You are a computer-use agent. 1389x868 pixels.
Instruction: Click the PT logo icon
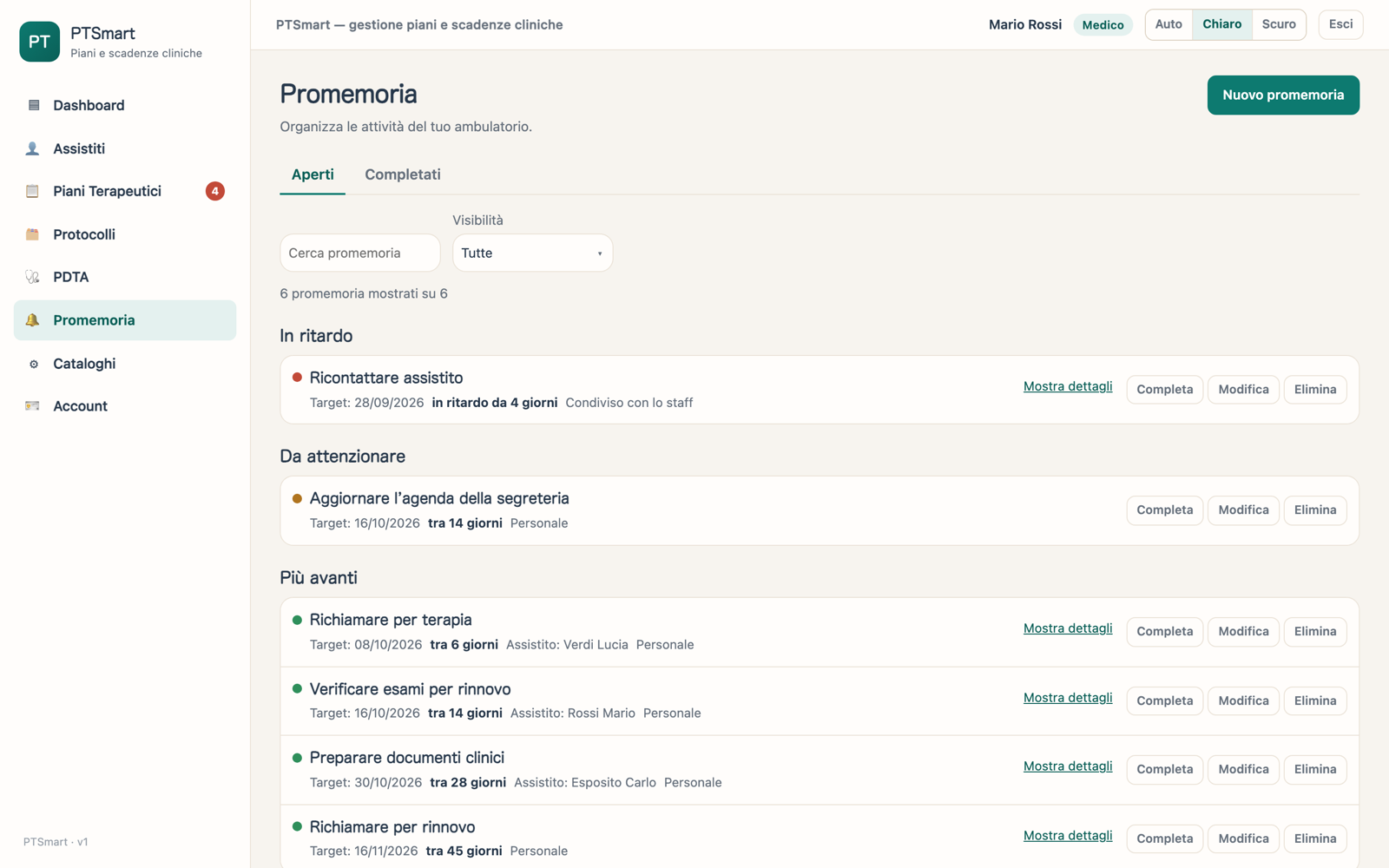point(40,42)
